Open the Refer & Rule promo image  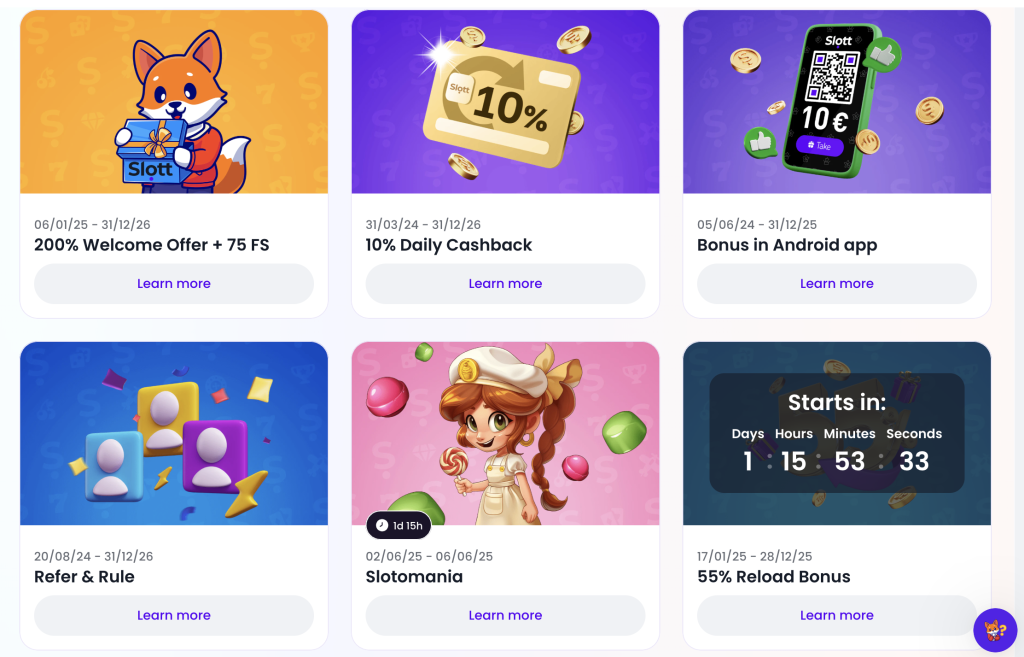pyautogui.click(x=174, y=433)
